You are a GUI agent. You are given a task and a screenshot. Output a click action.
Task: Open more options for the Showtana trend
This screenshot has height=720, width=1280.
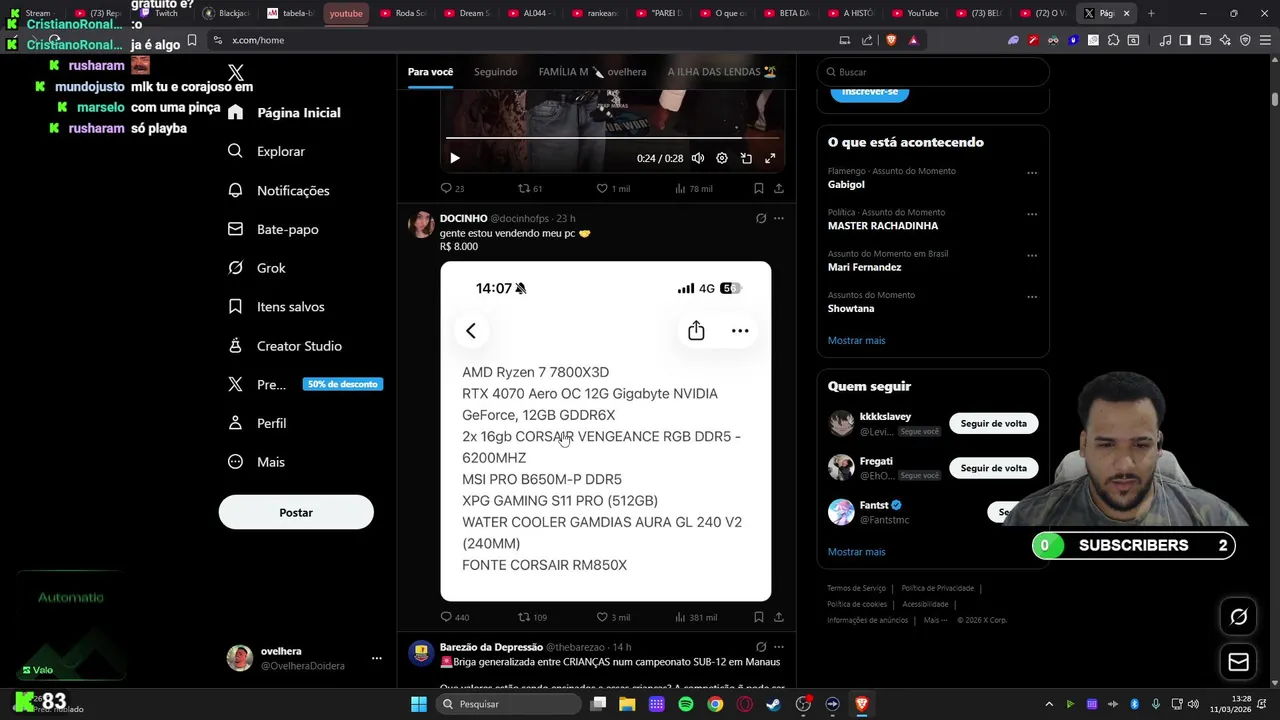coord(1032,297)
